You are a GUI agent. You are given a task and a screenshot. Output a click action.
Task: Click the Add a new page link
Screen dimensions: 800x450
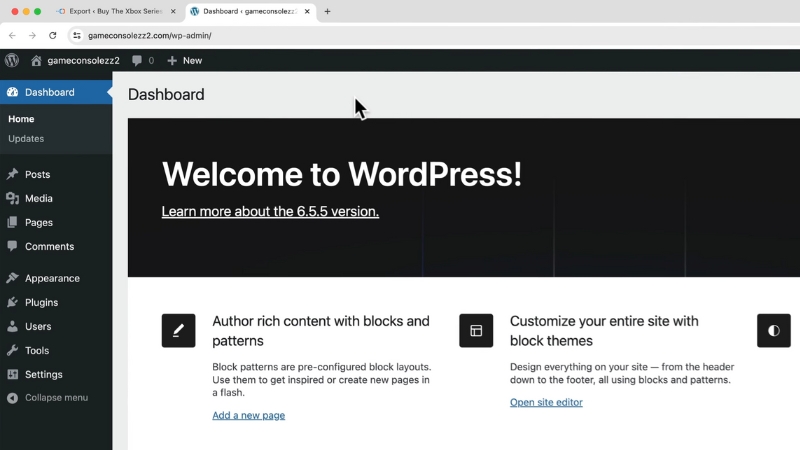(x=248, y=415)
